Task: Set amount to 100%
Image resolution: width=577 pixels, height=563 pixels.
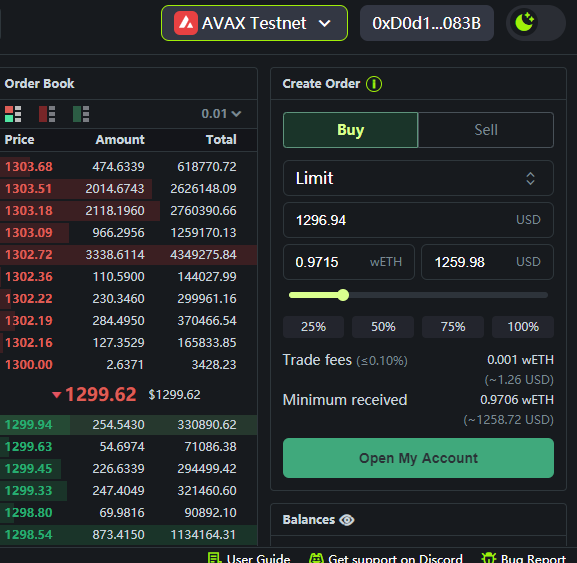Action: click(x=523, y=327)
